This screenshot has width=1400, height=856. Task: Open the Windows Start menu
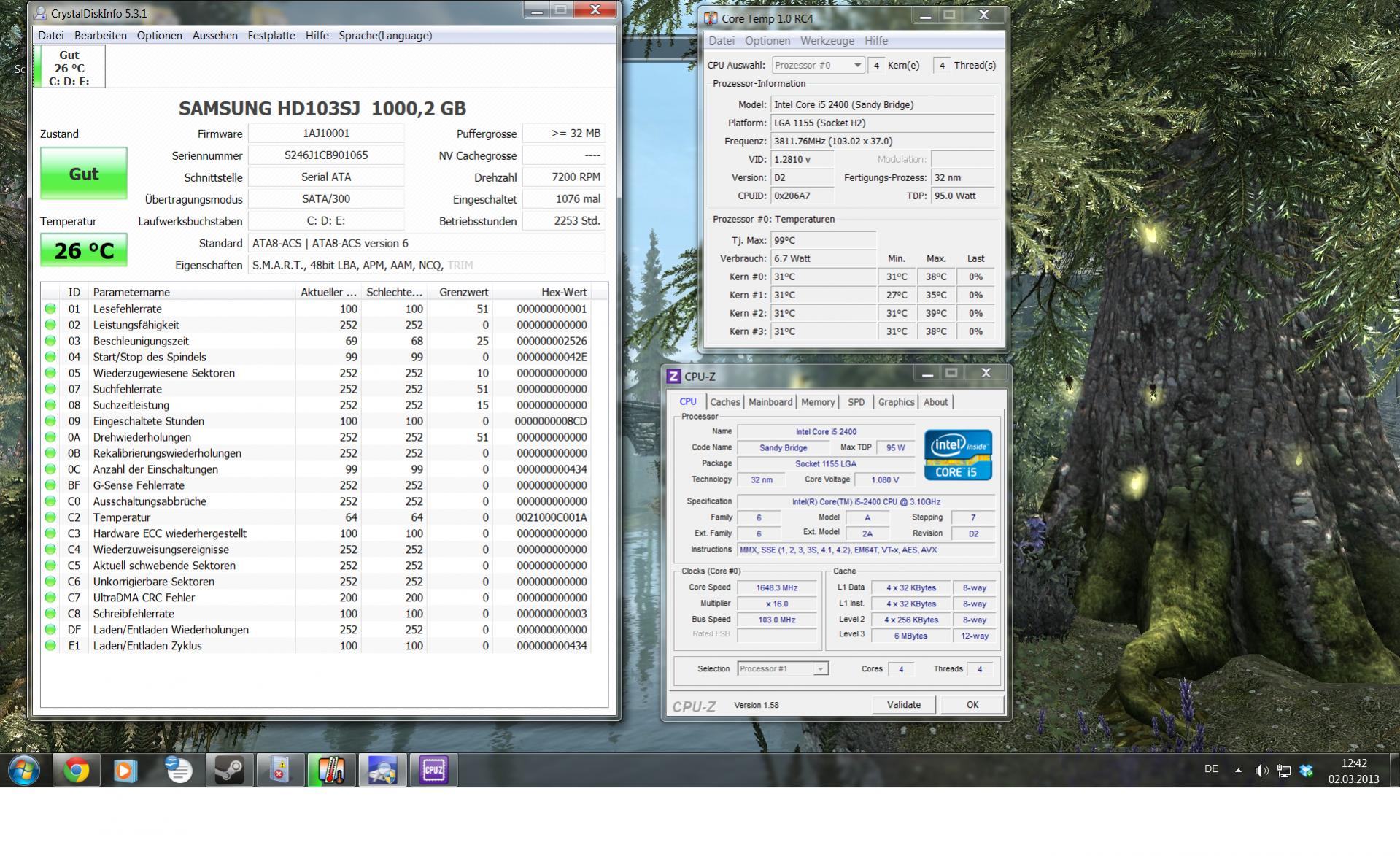coord(24,770)
